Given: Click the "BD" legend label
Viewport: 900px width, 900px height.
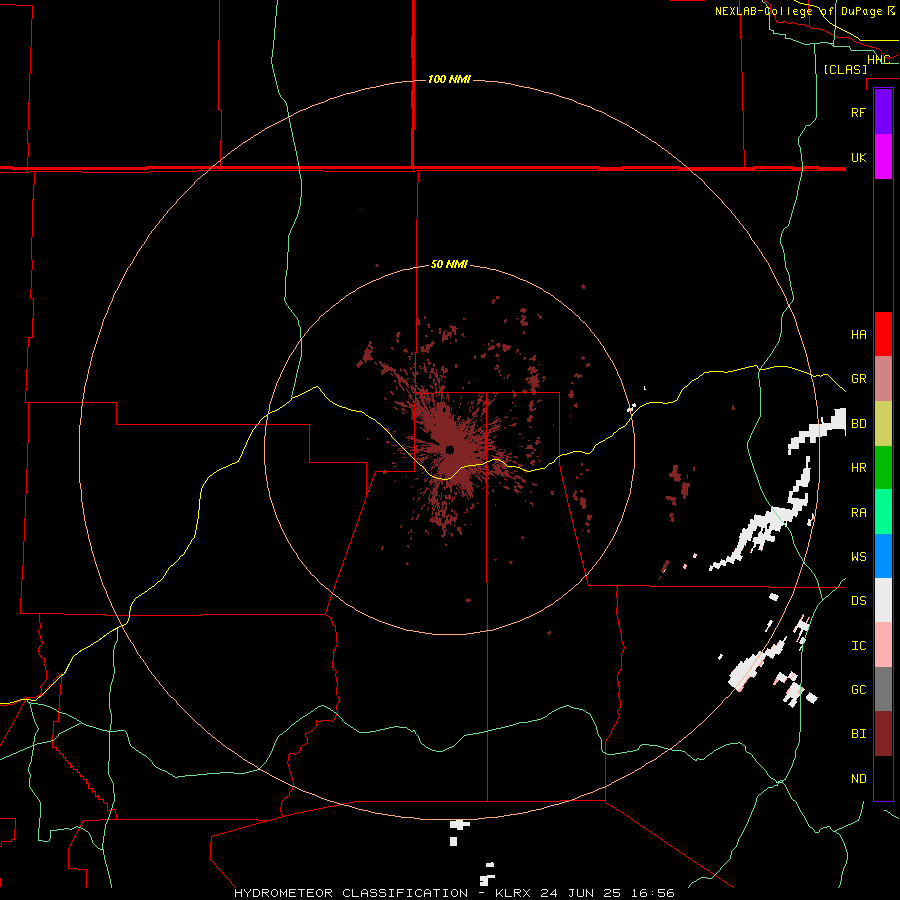Looking at the screenshot, I should click(x=858, y=424).
